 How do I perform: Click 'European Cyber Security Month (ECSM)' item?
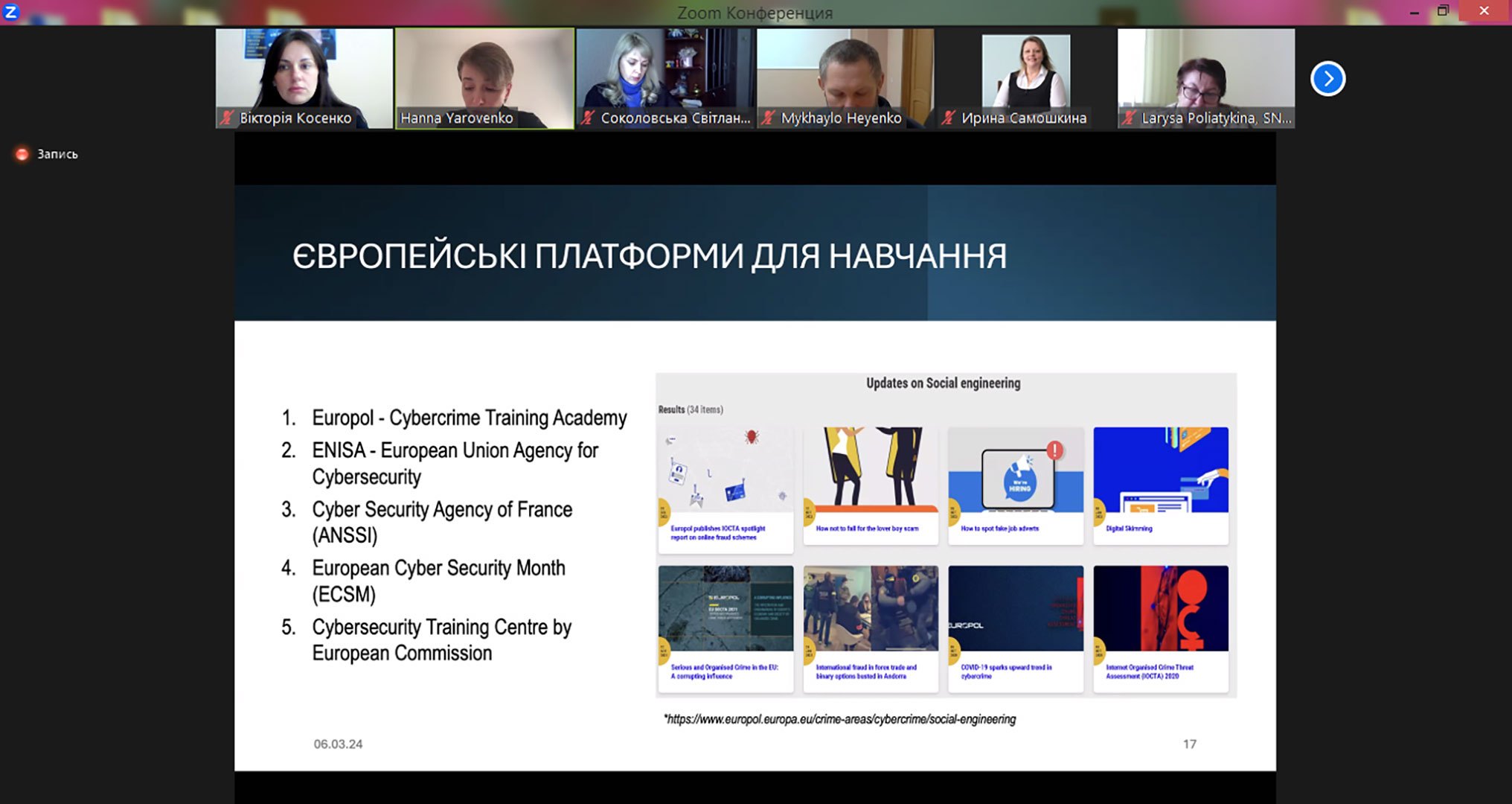click(x=438, y=581)
